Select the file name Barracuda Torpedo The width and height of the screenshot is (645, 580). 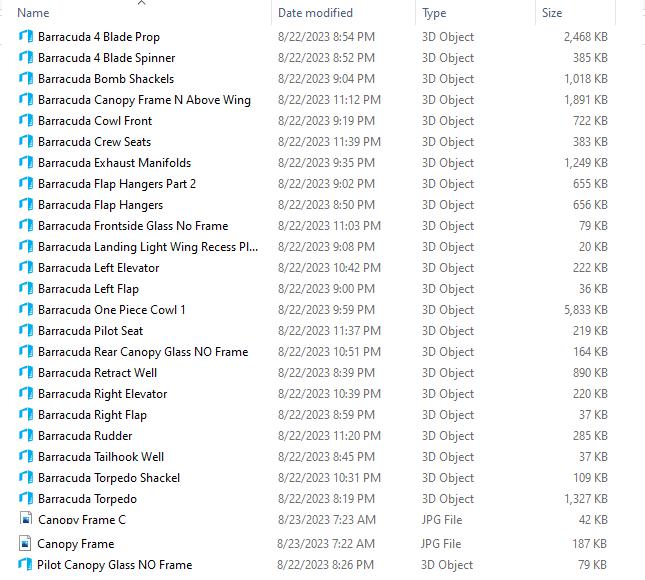(87, 499)
